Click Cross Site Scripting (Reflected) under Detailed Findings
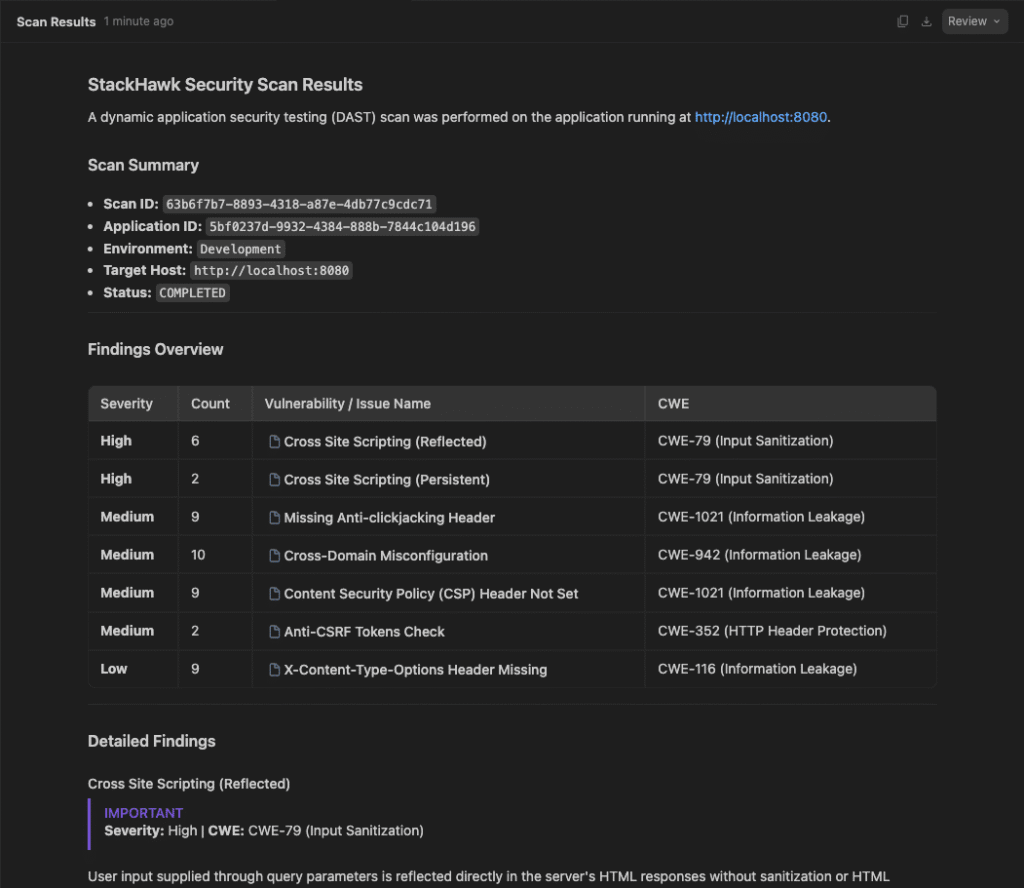 189,784
